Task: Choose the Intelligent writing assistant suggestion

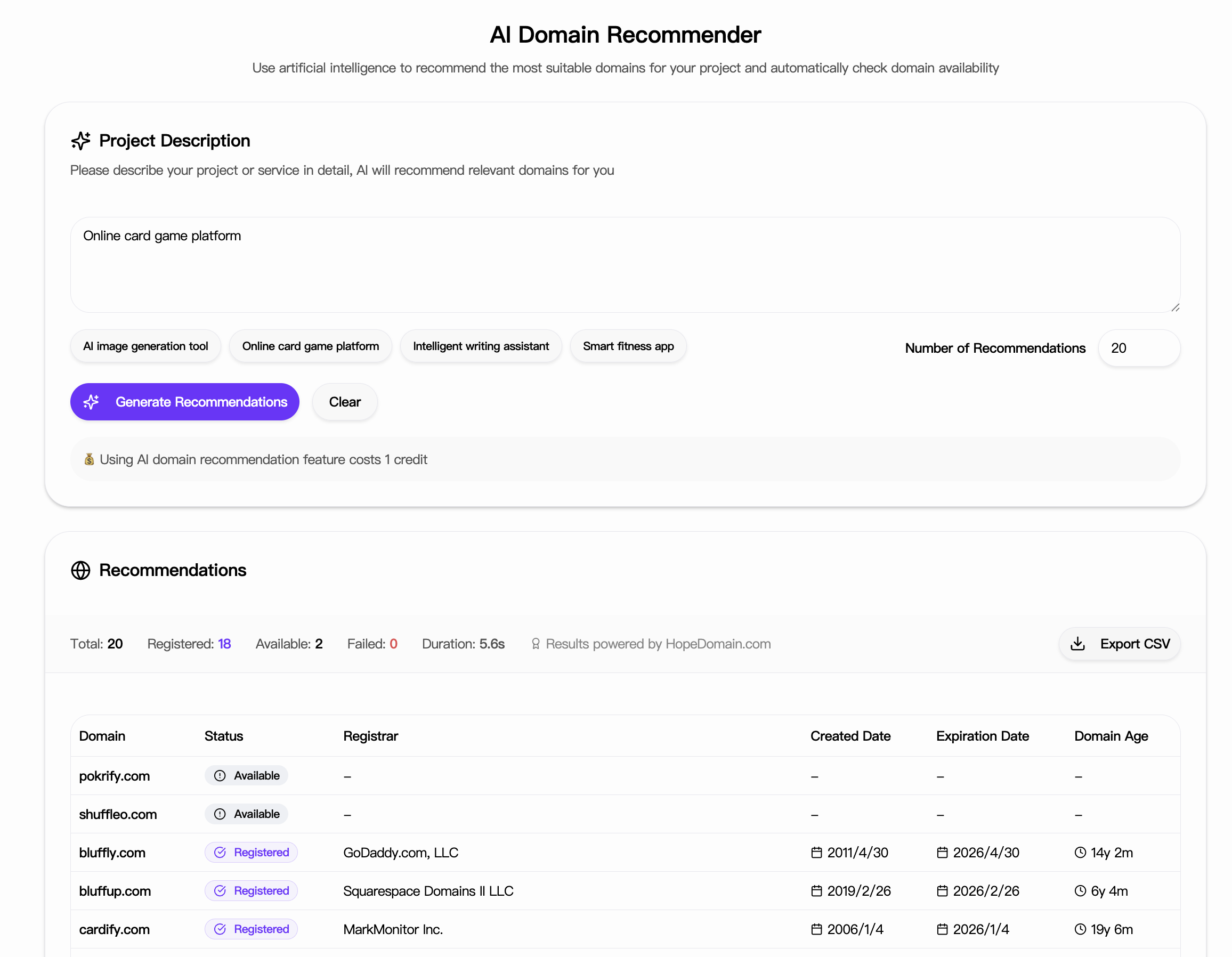Action: [x=481, y=346]
